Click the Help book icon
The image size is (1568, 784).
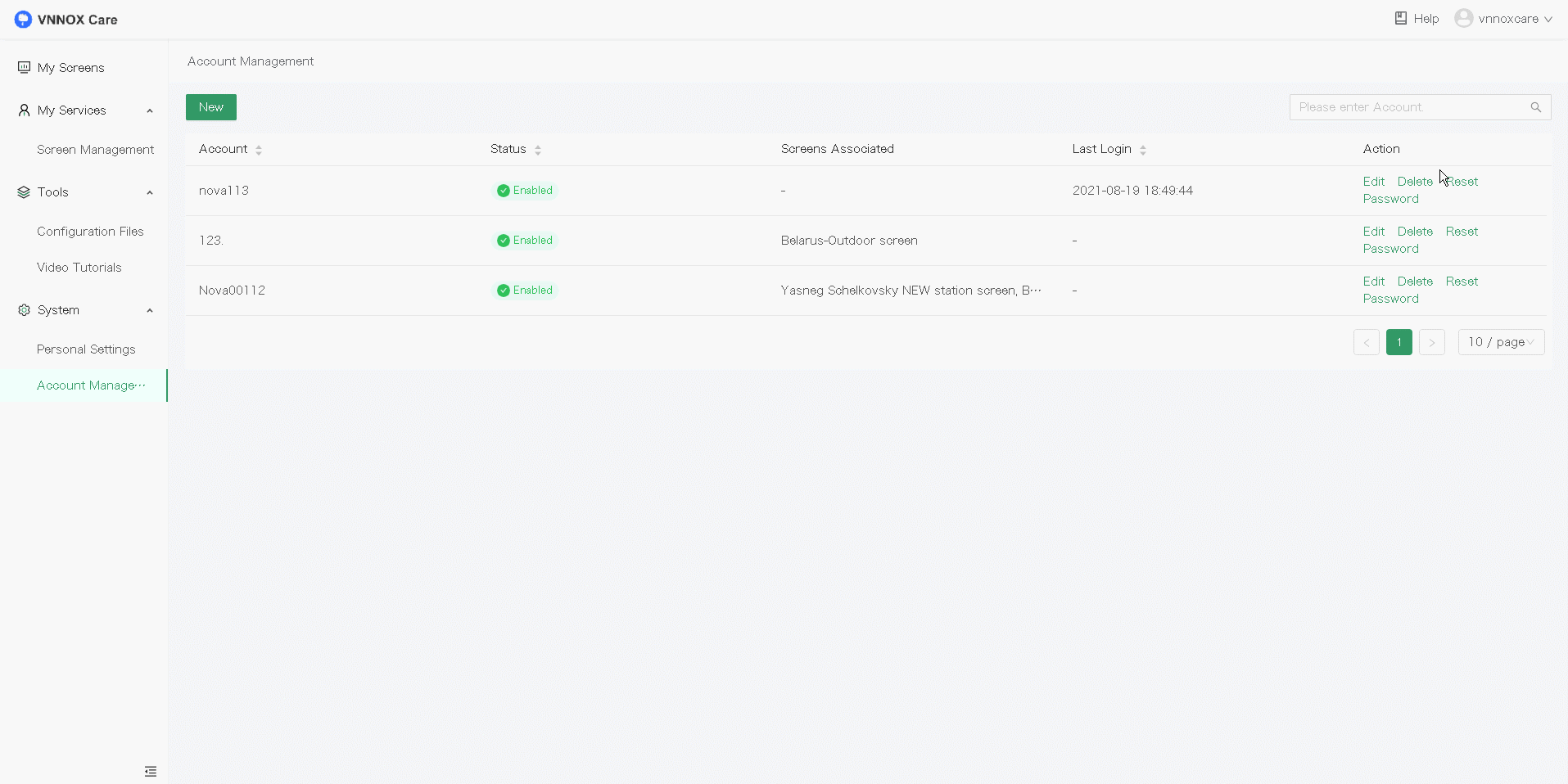point(1400,18)
